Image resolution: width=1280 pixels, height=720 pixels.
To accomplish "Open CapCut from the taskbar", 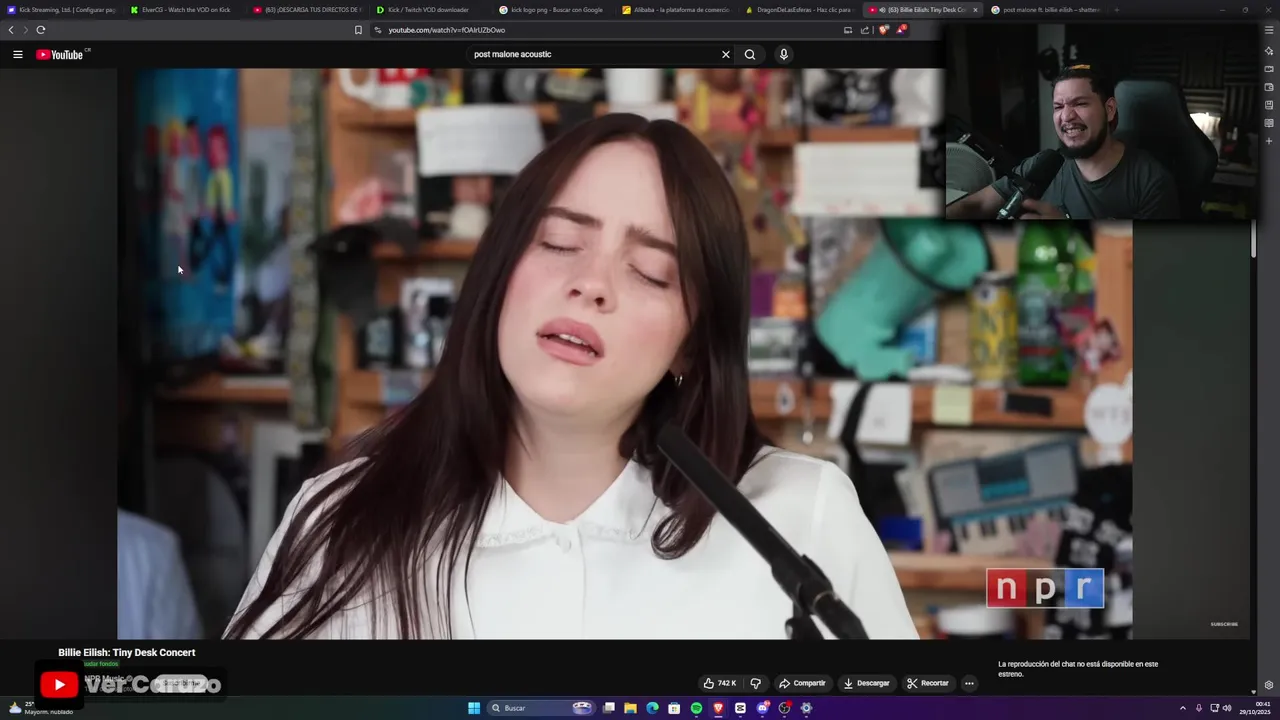I will point(740,708).
